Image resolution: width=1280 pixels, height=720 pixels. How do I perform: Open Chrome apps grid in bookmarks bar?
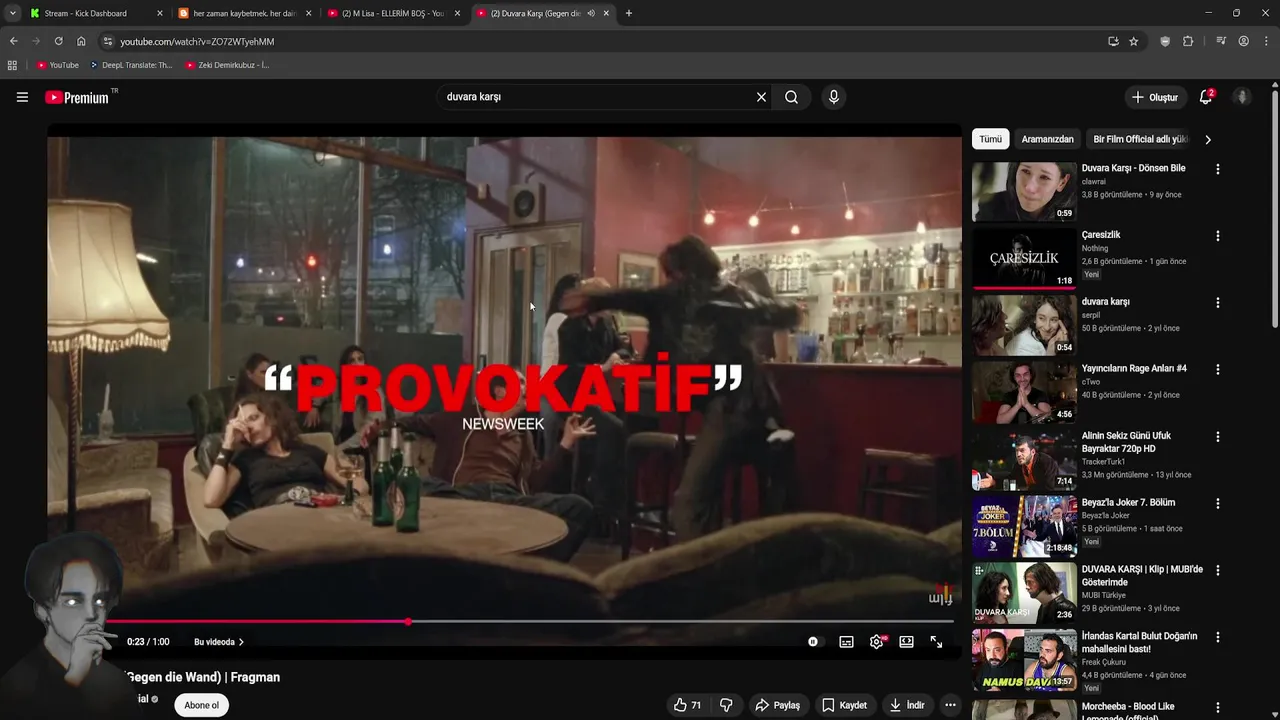[x=12, y=65]
